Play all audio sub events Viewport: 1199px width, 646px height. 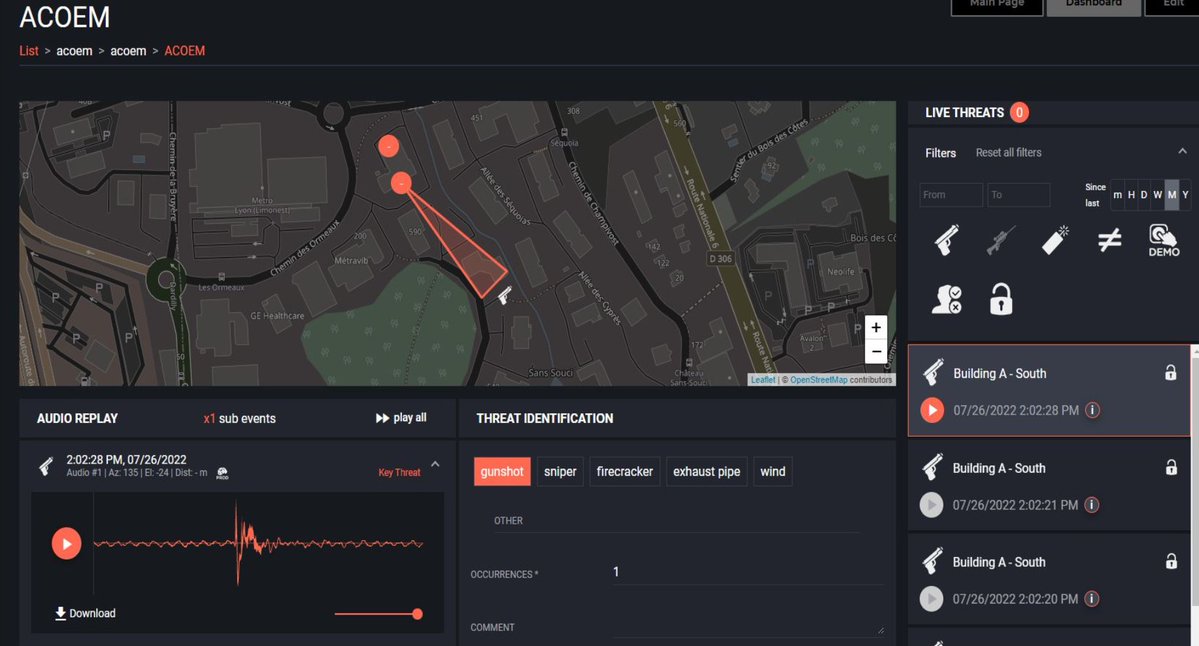click(x=401, y=418)
